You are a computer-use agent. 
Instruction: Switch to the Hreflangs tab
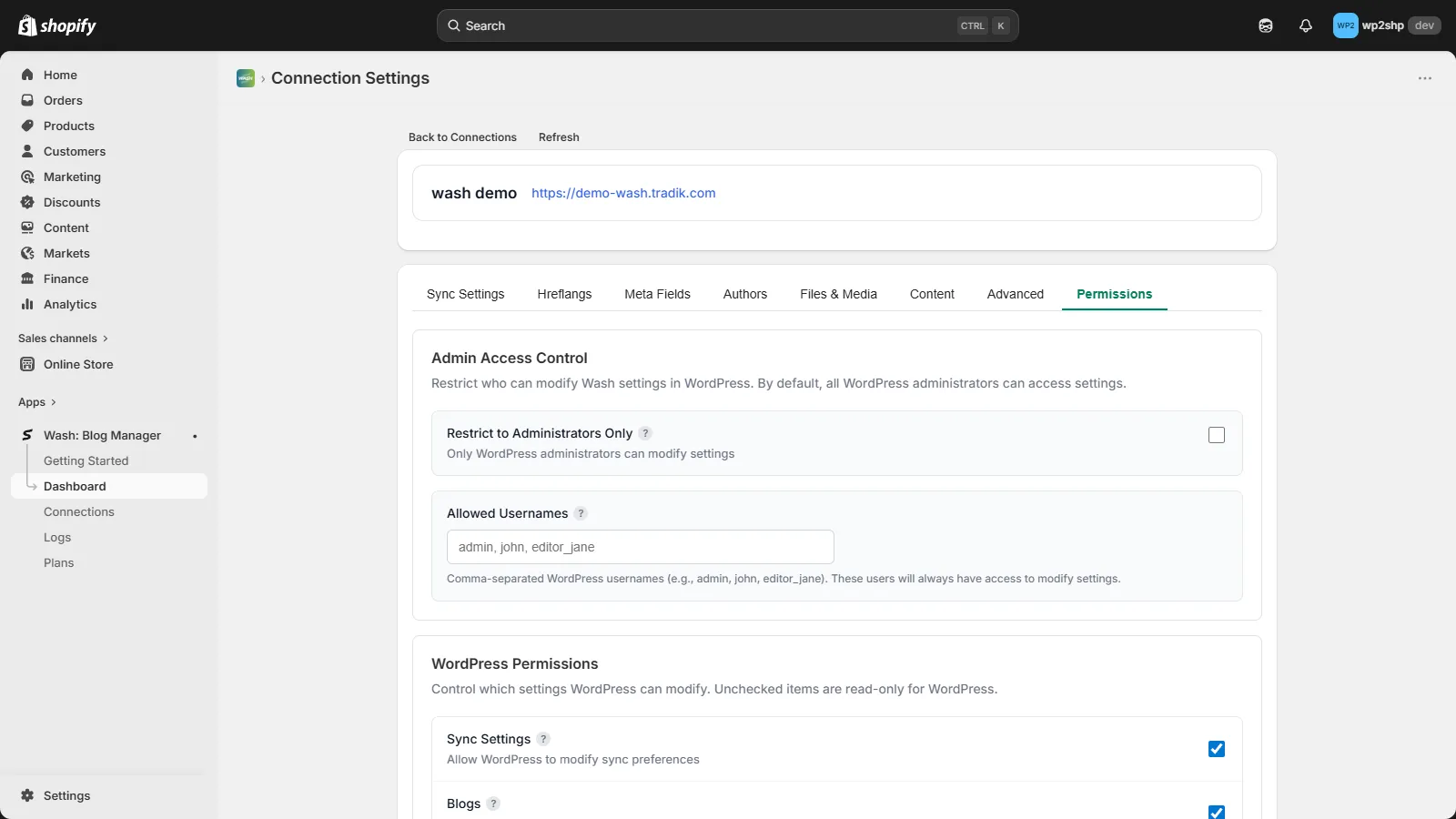coord(564,294)
